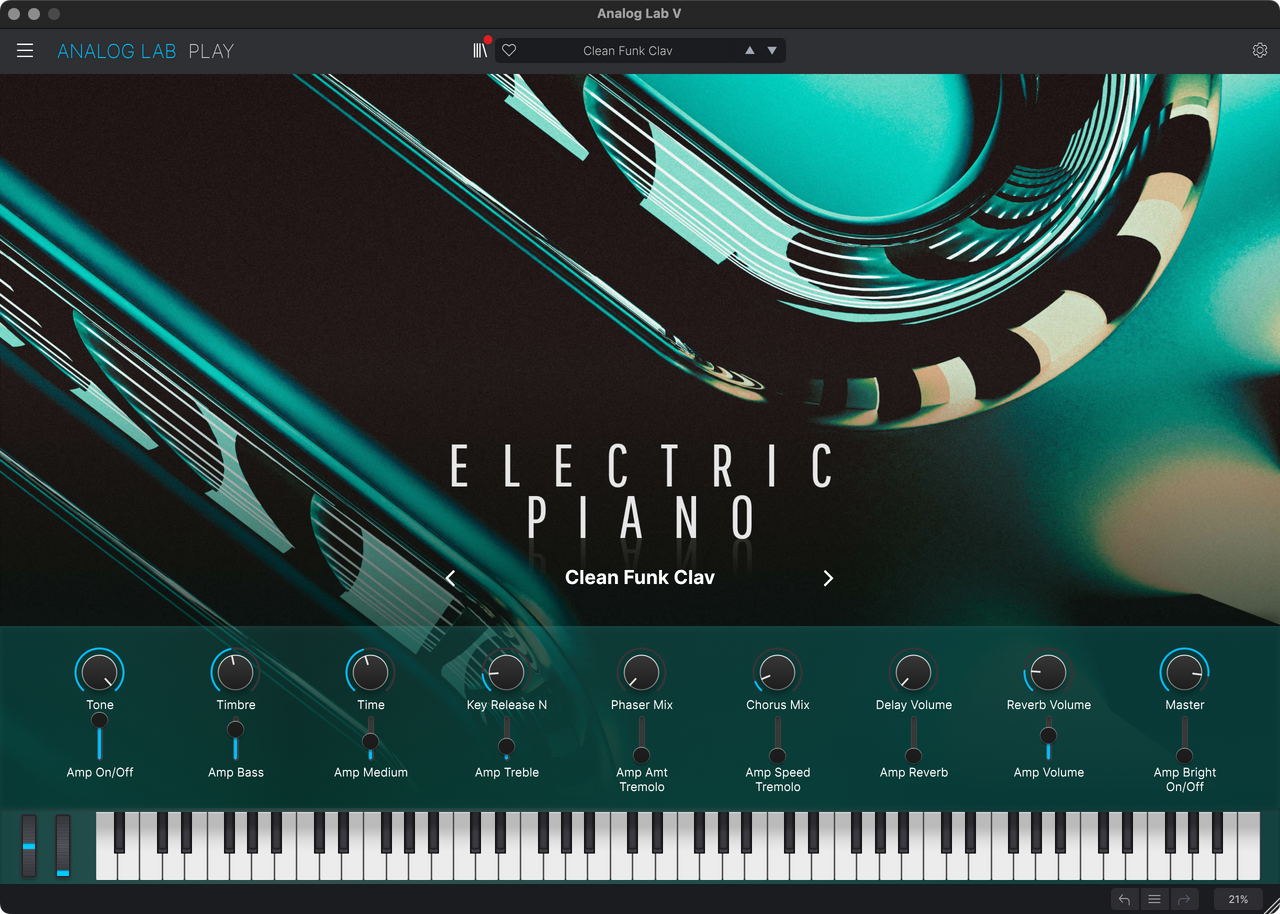The width and height of the screenshot is (1280, 914).
Task: Click the 21% CPU meter button
Action: 1238,899
